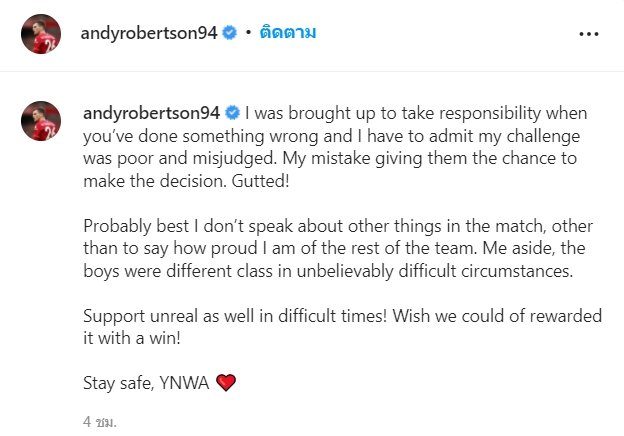Click verified badge in post header
Screen dimensions: 624x436
point(230,33)
